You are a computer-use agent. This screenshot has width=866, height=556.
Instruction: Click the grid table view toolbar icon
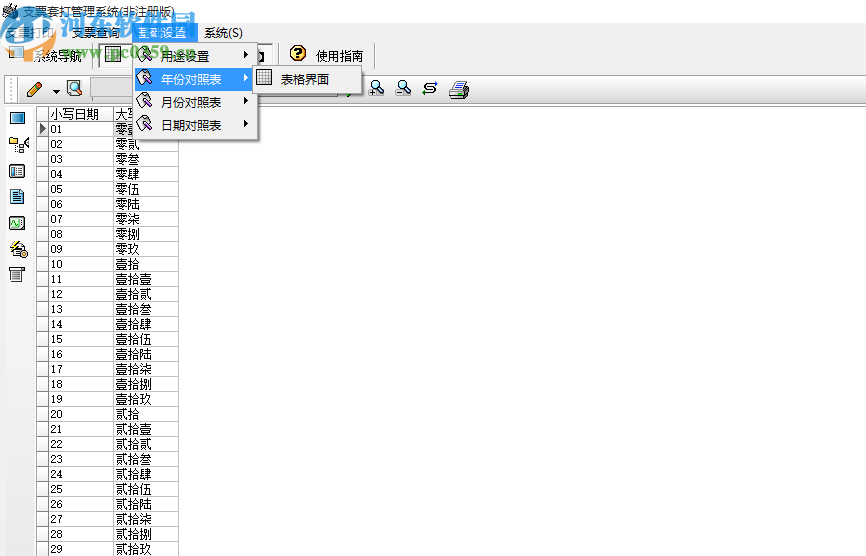(113, 55)
